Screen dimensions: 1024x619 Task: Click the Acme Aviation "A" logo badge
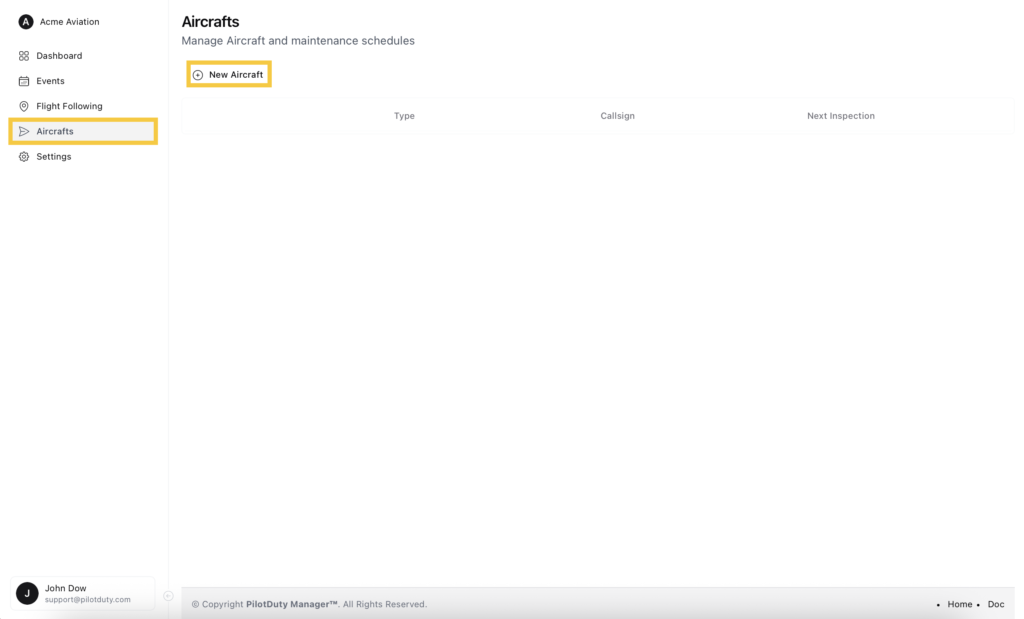(26, 22)
